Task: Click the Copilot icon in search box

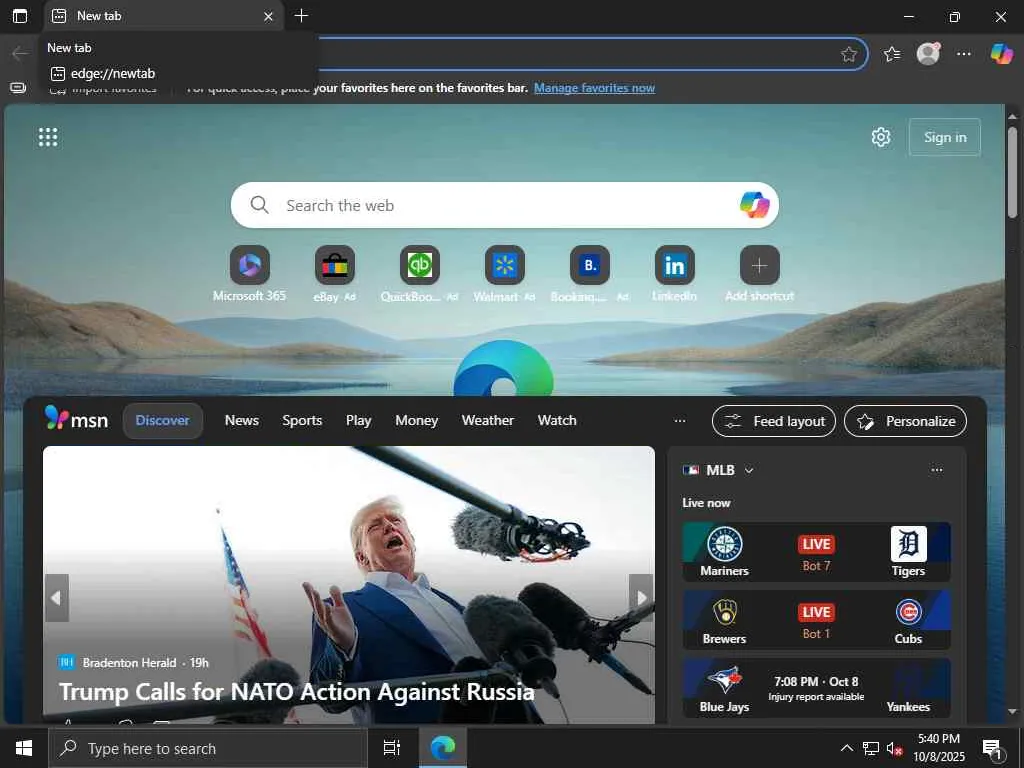Action: pyautogui.click(x=754, y=205)
